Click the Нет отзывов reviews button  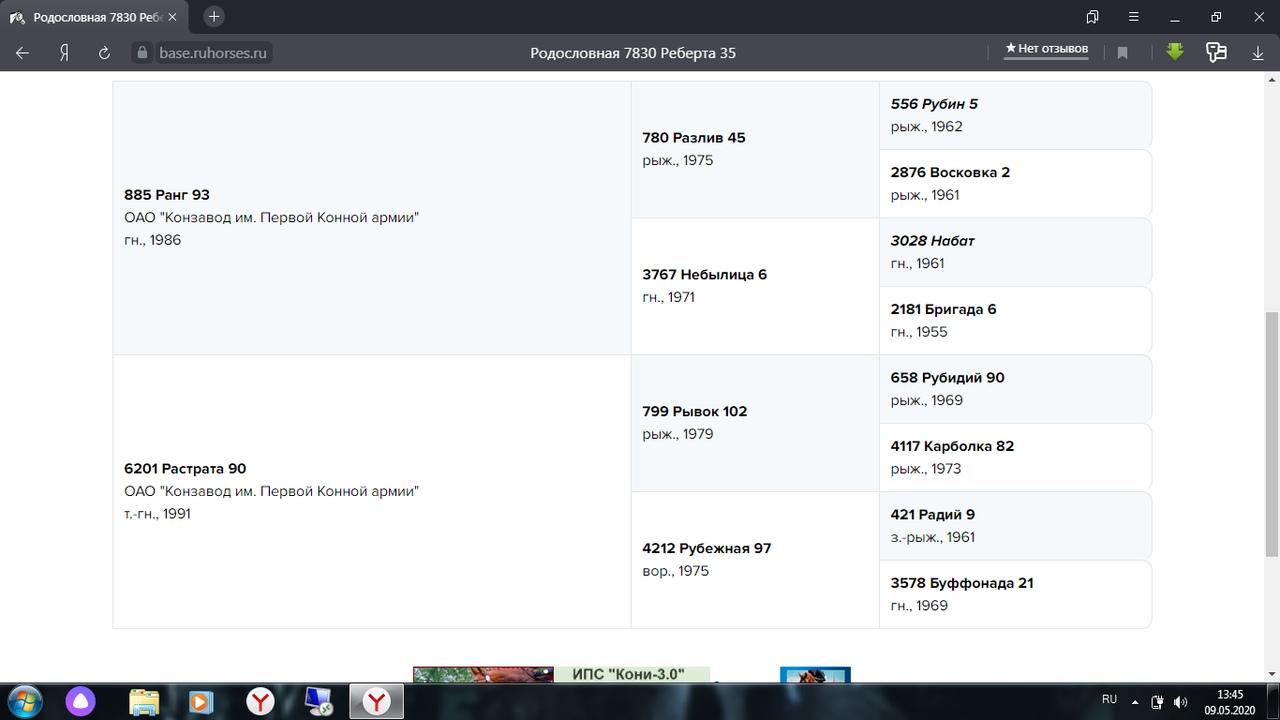1046,49
